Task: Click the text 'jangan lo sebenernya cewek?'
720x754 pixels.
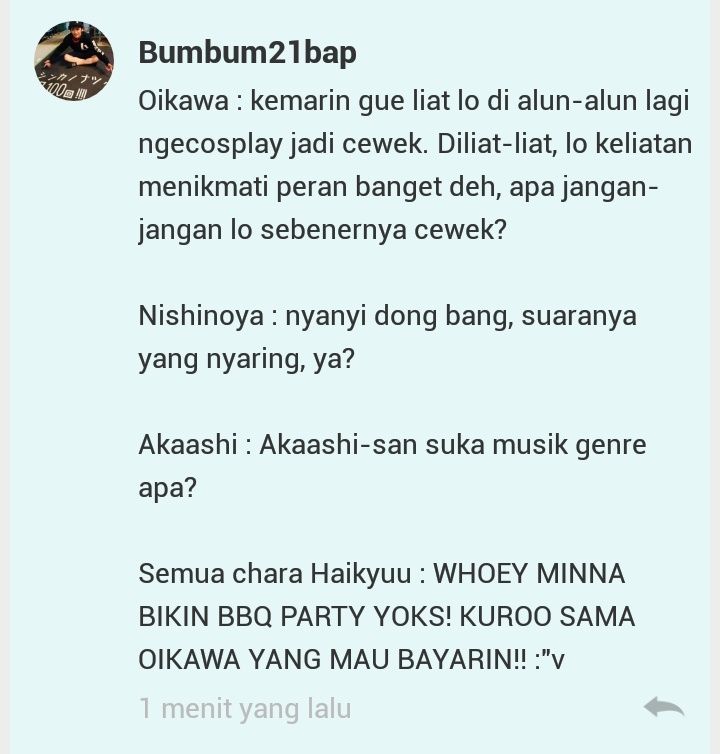Action: point(322,230)
